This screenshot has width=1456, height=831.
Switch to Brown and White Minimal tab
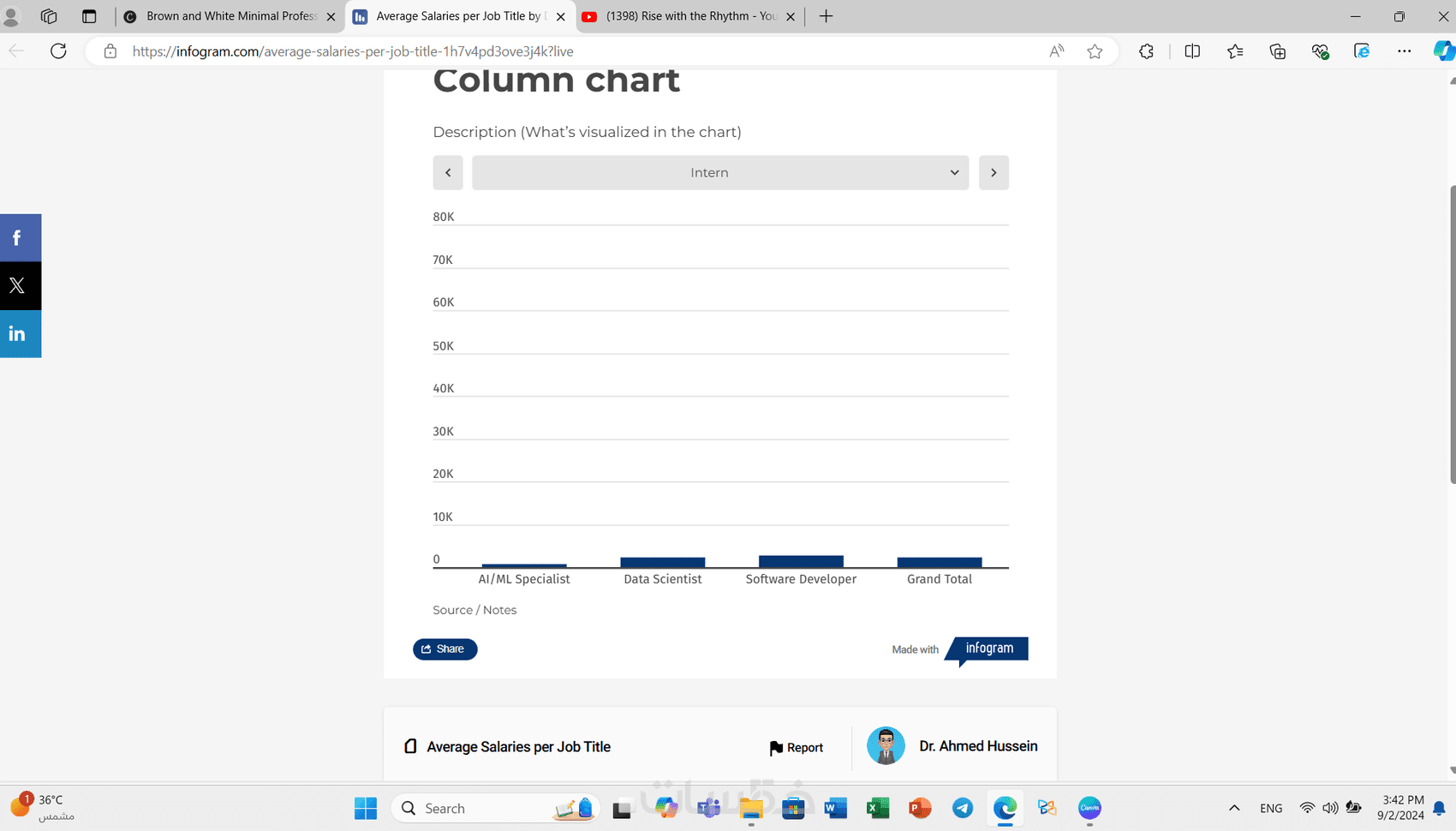(x=230, y=16)
